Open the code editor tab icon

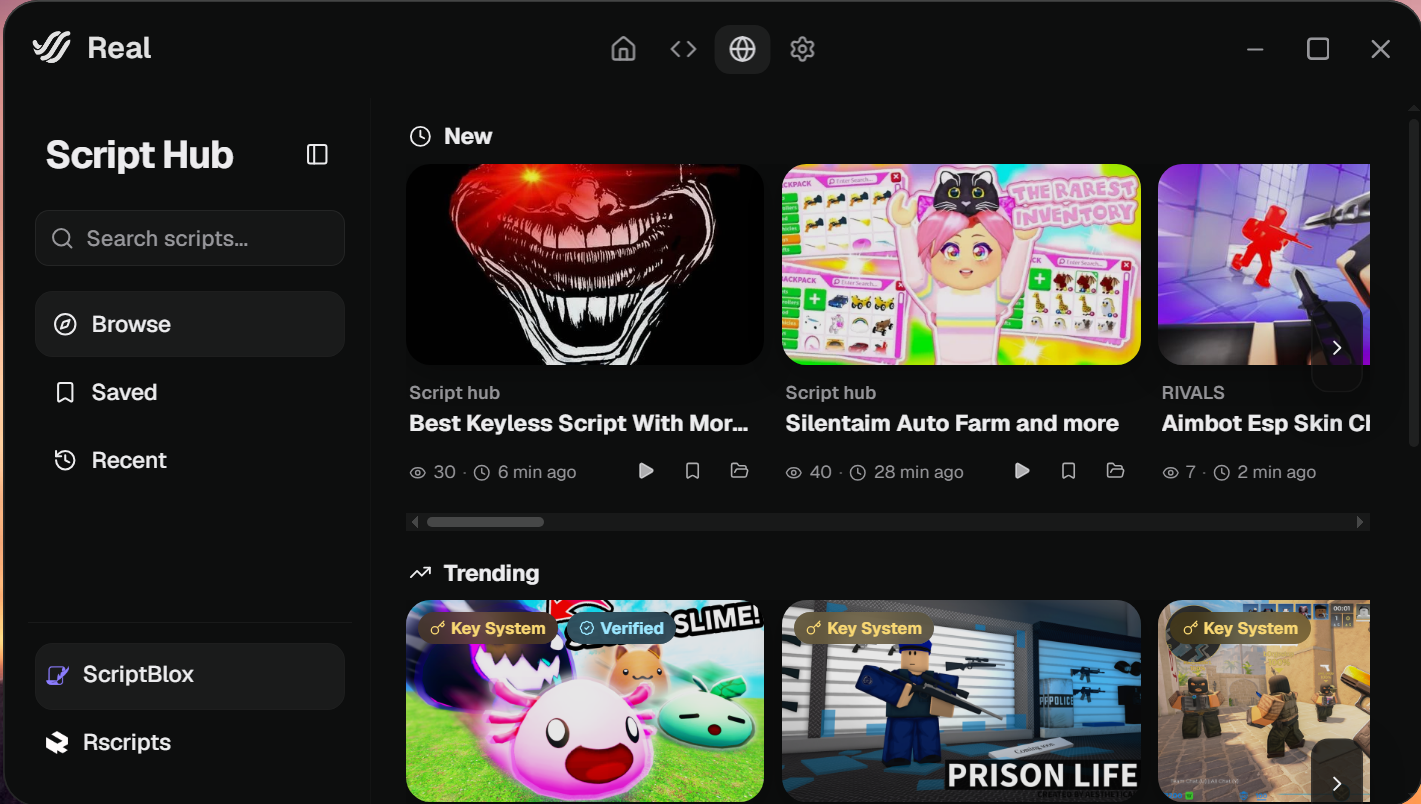click(683, 49)
